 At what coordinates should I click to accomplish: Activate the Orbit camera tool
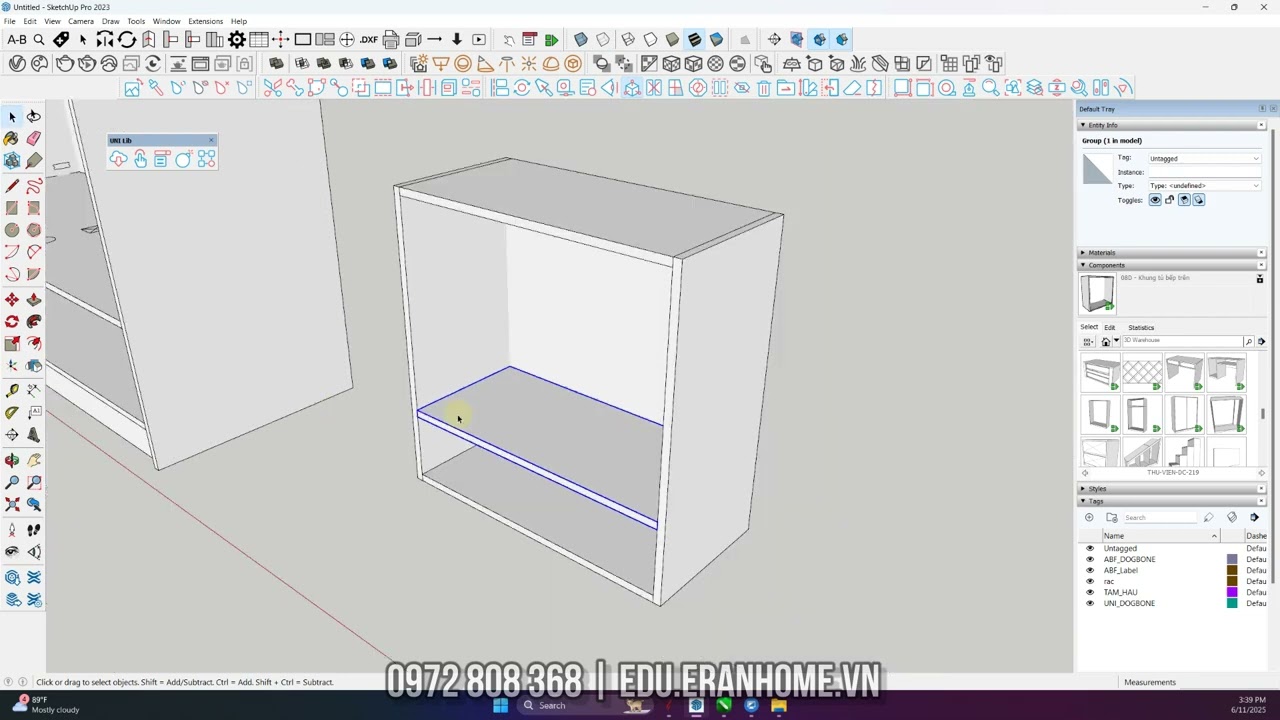[12, 460]
